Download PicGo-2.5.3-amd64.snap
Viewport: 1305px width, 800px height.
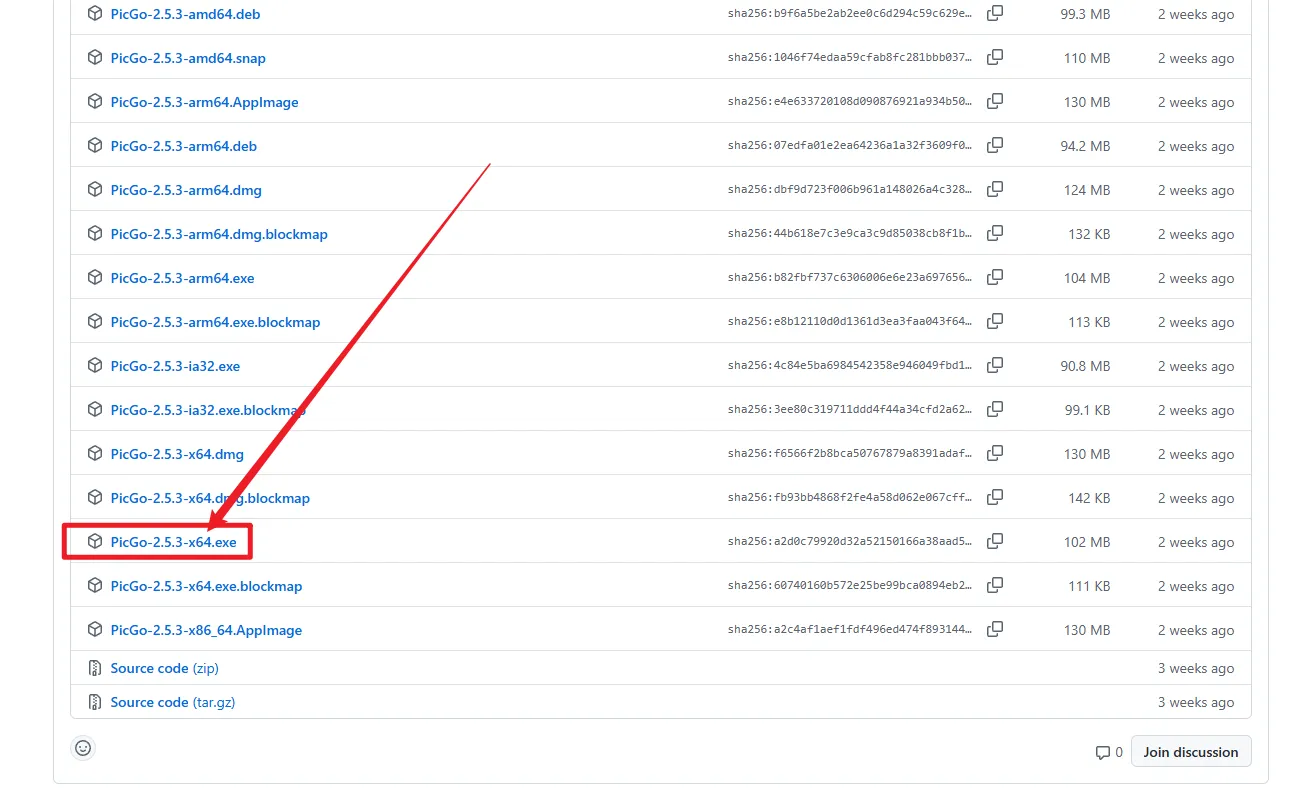click(x=188, y=58)
